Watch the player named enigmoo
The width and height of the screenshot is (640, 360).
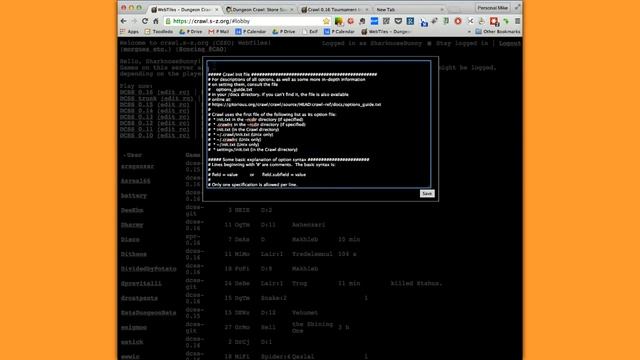[133, 327]
